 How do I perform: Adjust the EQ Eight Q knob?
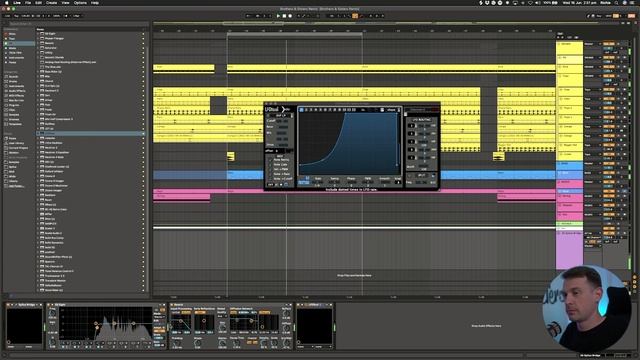click(x=52, y=341)
